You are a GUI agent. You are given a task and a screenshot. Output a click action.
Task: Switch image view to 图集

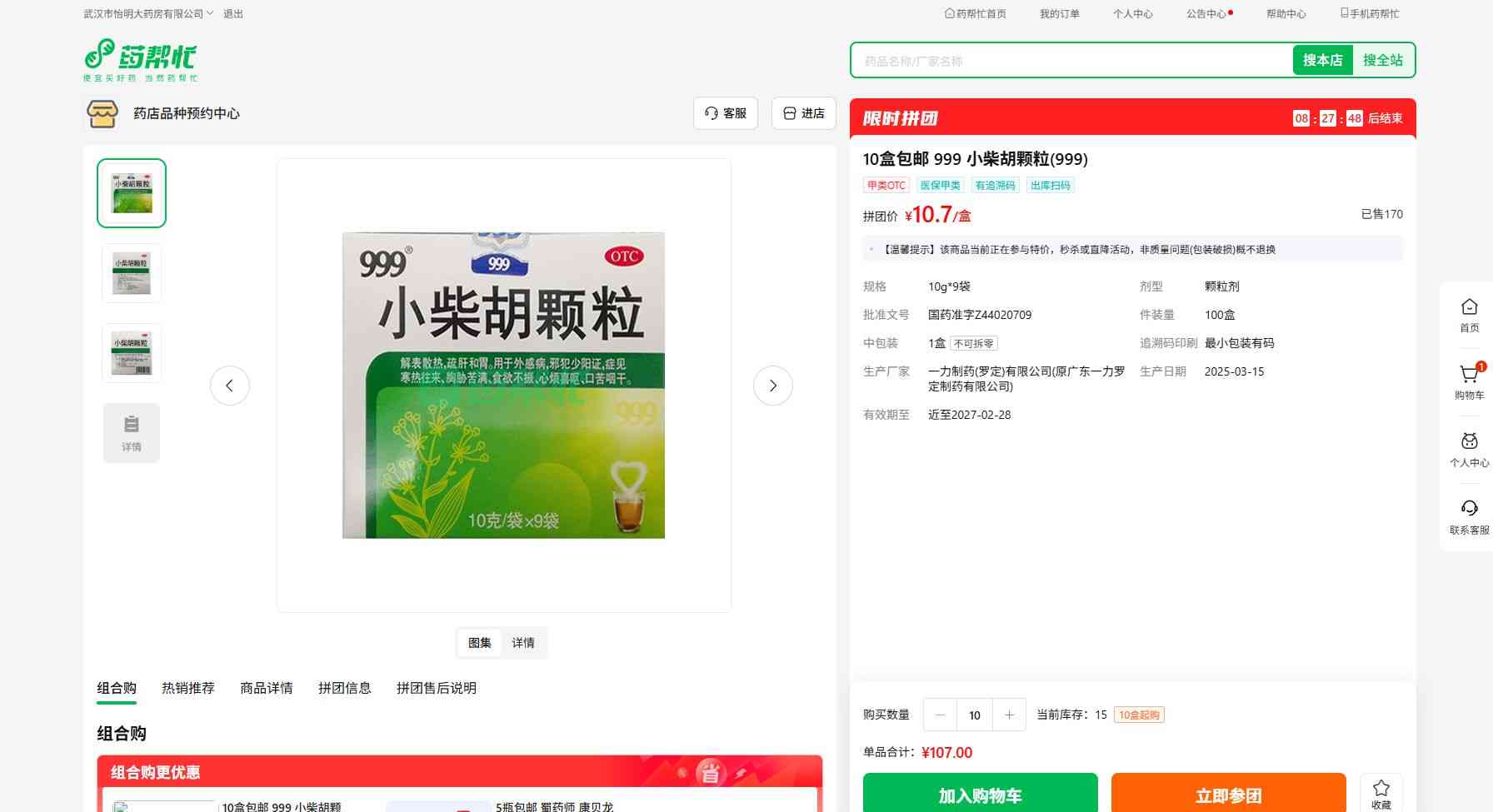(x=480, y=643)
